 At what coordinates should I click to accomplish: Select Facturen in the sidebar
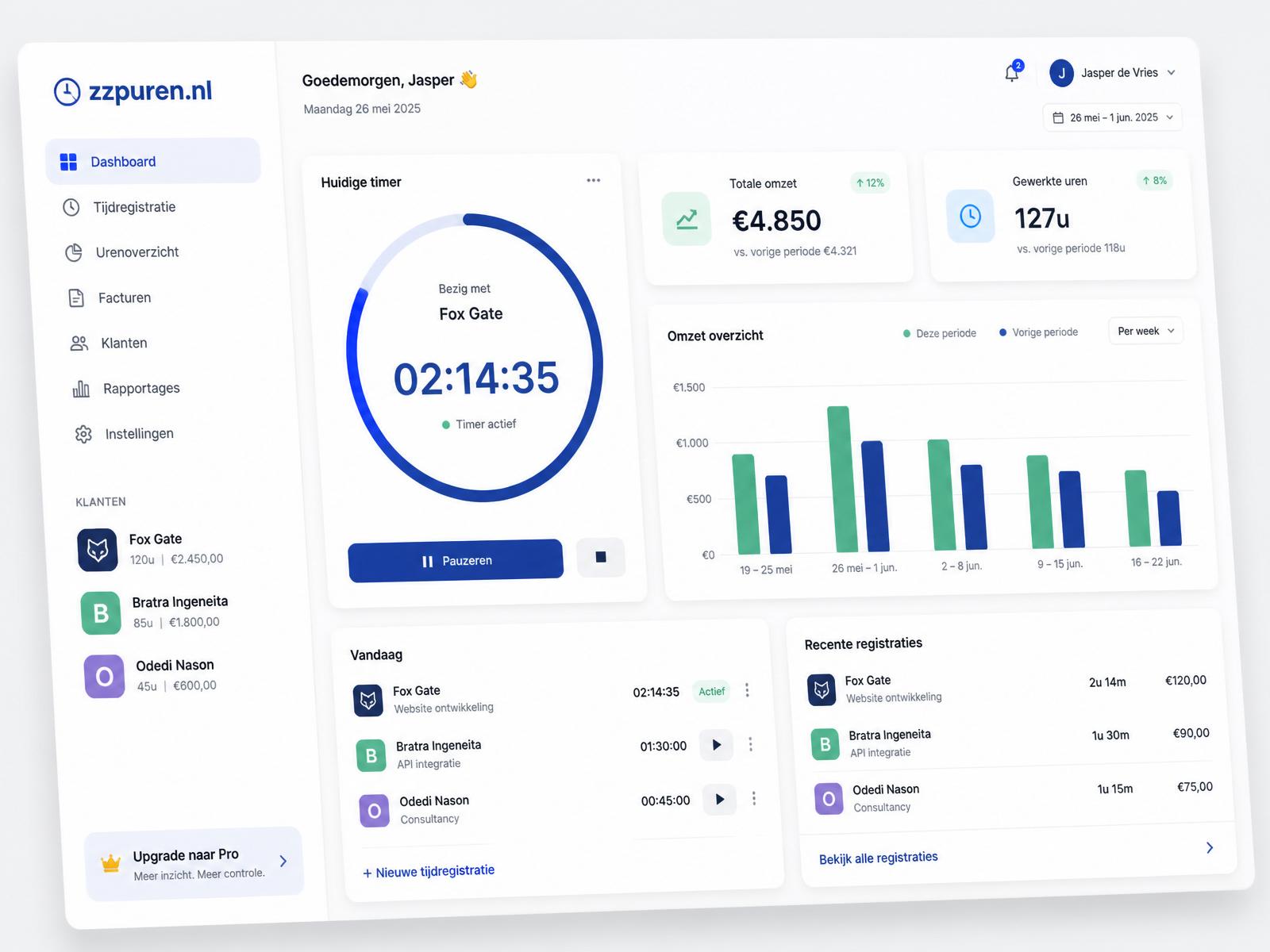click(109, 297)
